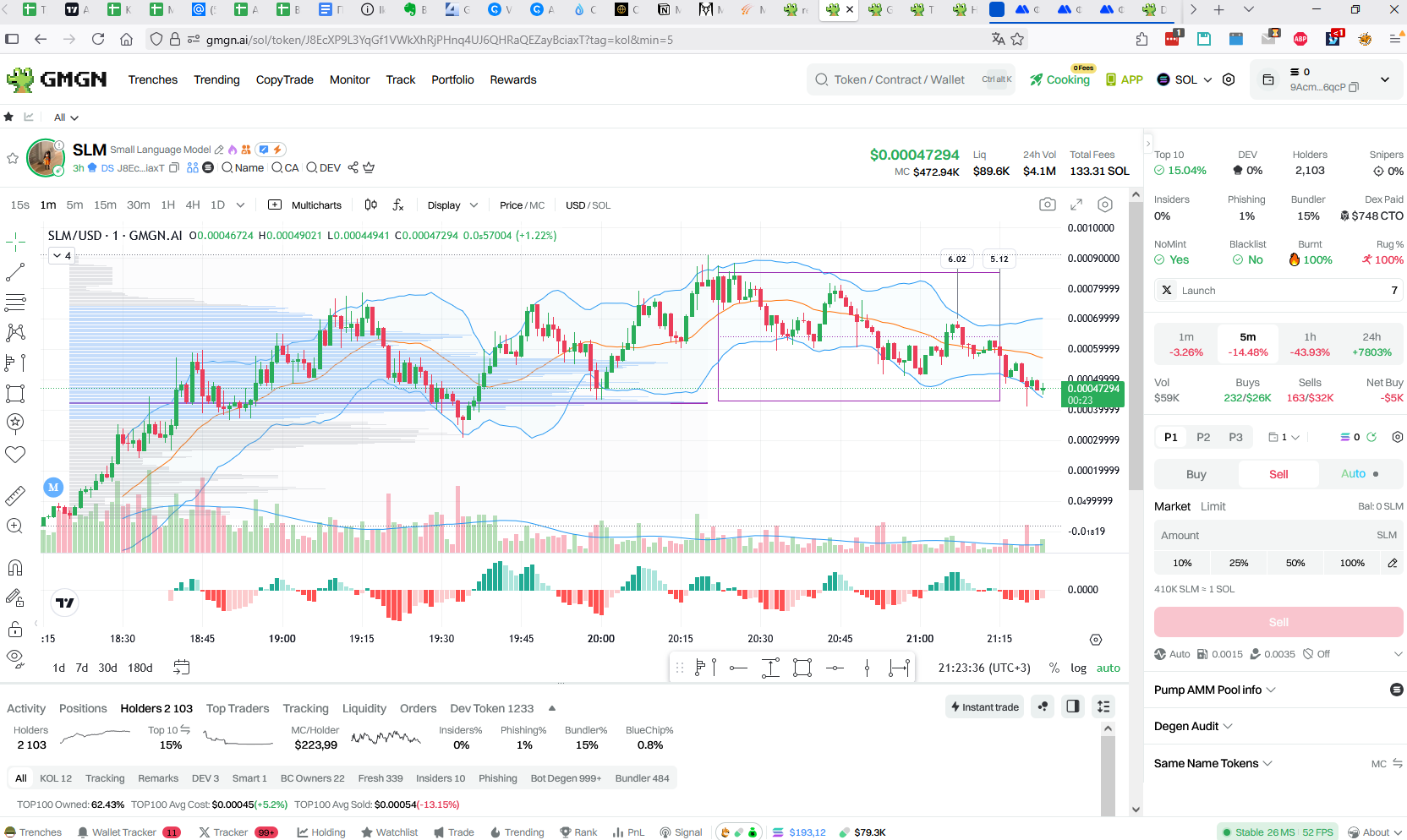
Task: Open the SOL chain selector
Action: click(1185, 79)
